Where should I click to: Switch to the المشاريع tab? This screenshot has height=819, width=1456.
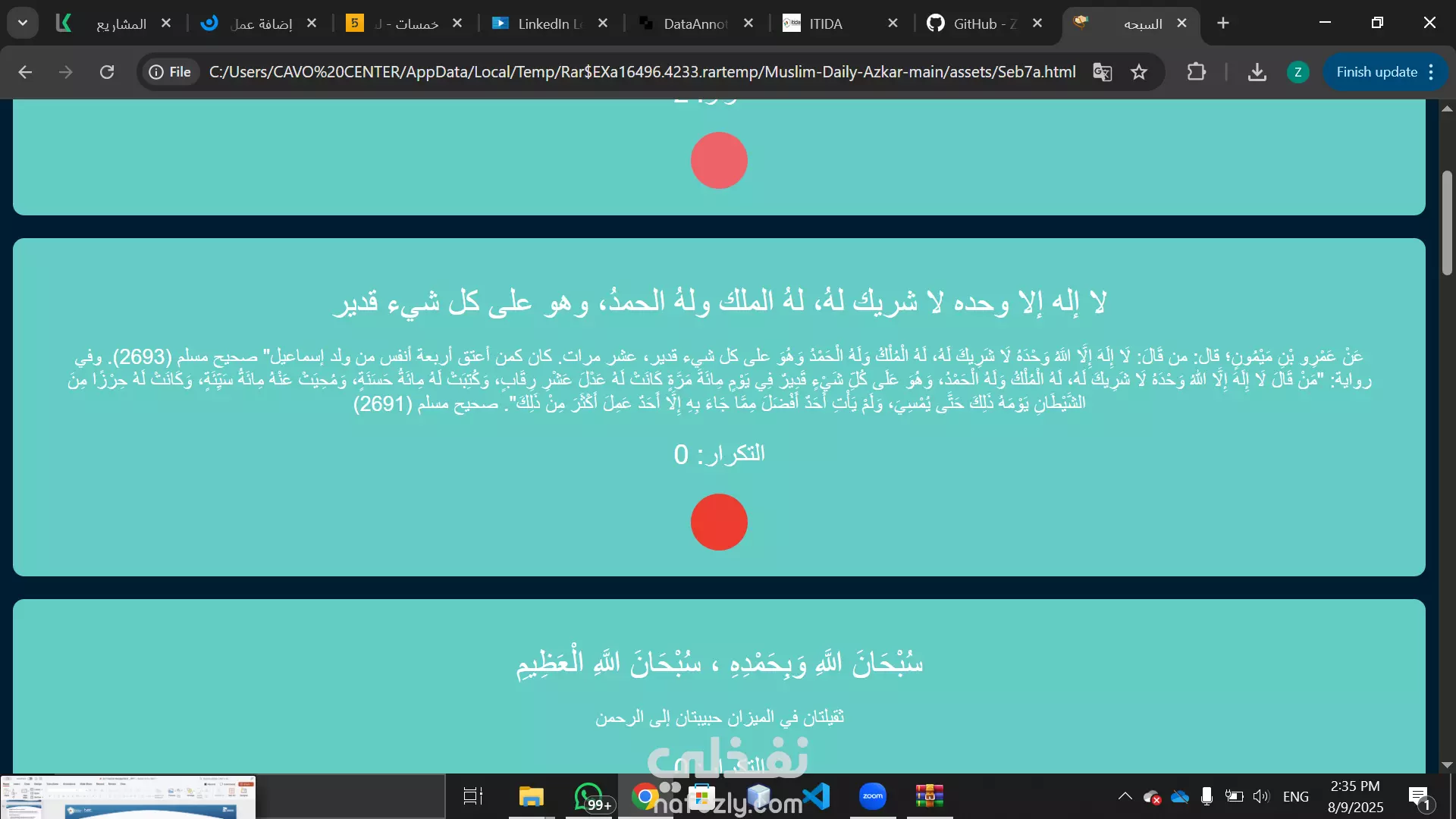point(114,24)
